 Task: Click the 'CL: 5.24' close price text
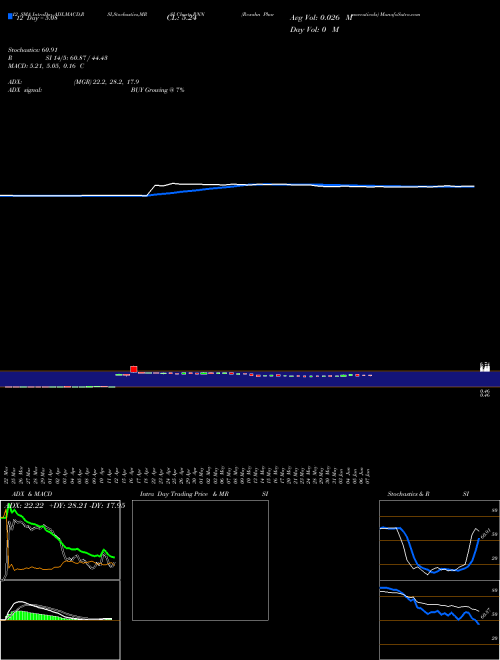coord(181,18)
